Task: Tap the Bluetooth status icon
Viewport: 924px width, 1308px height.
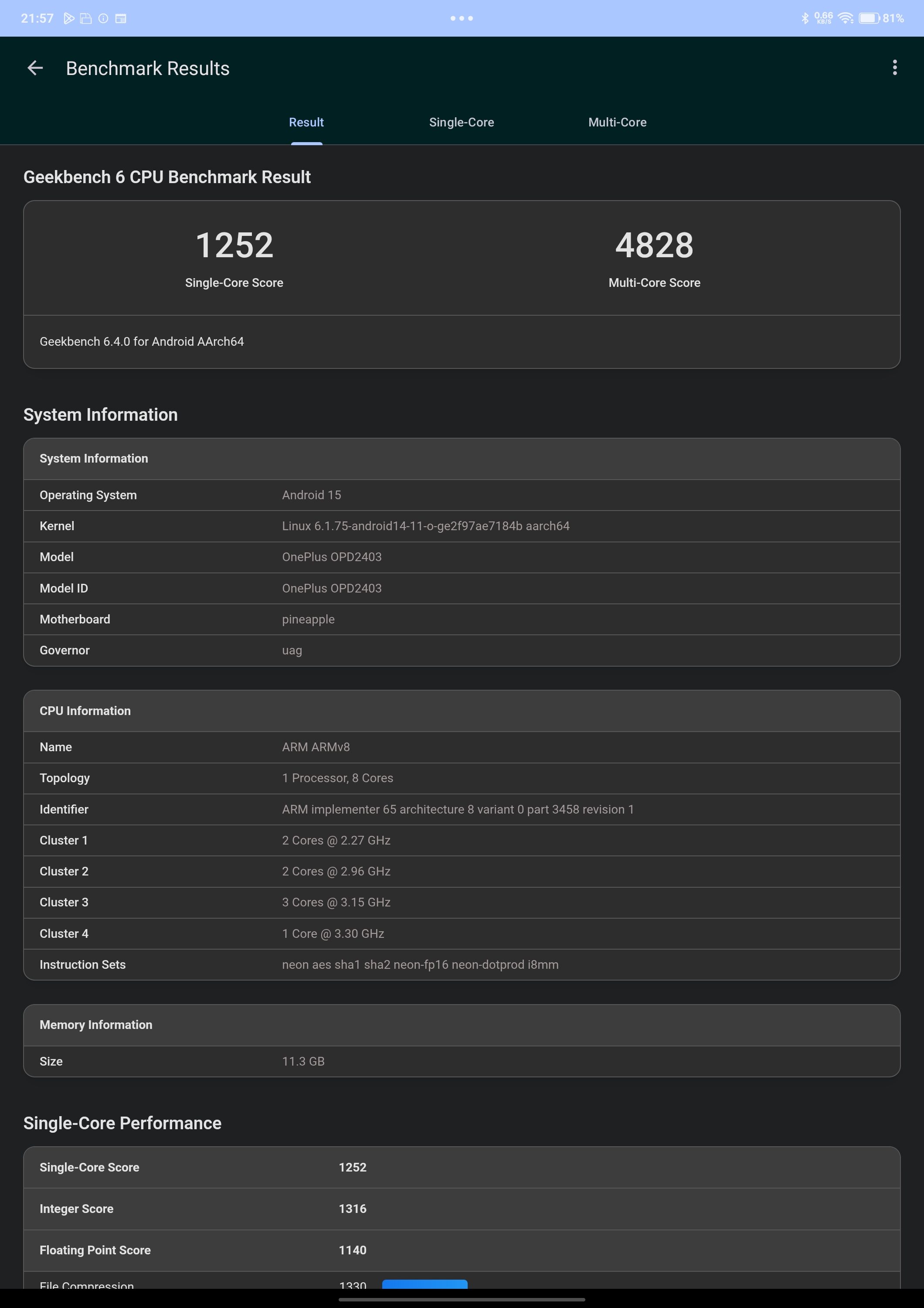Action: point(805,18)
